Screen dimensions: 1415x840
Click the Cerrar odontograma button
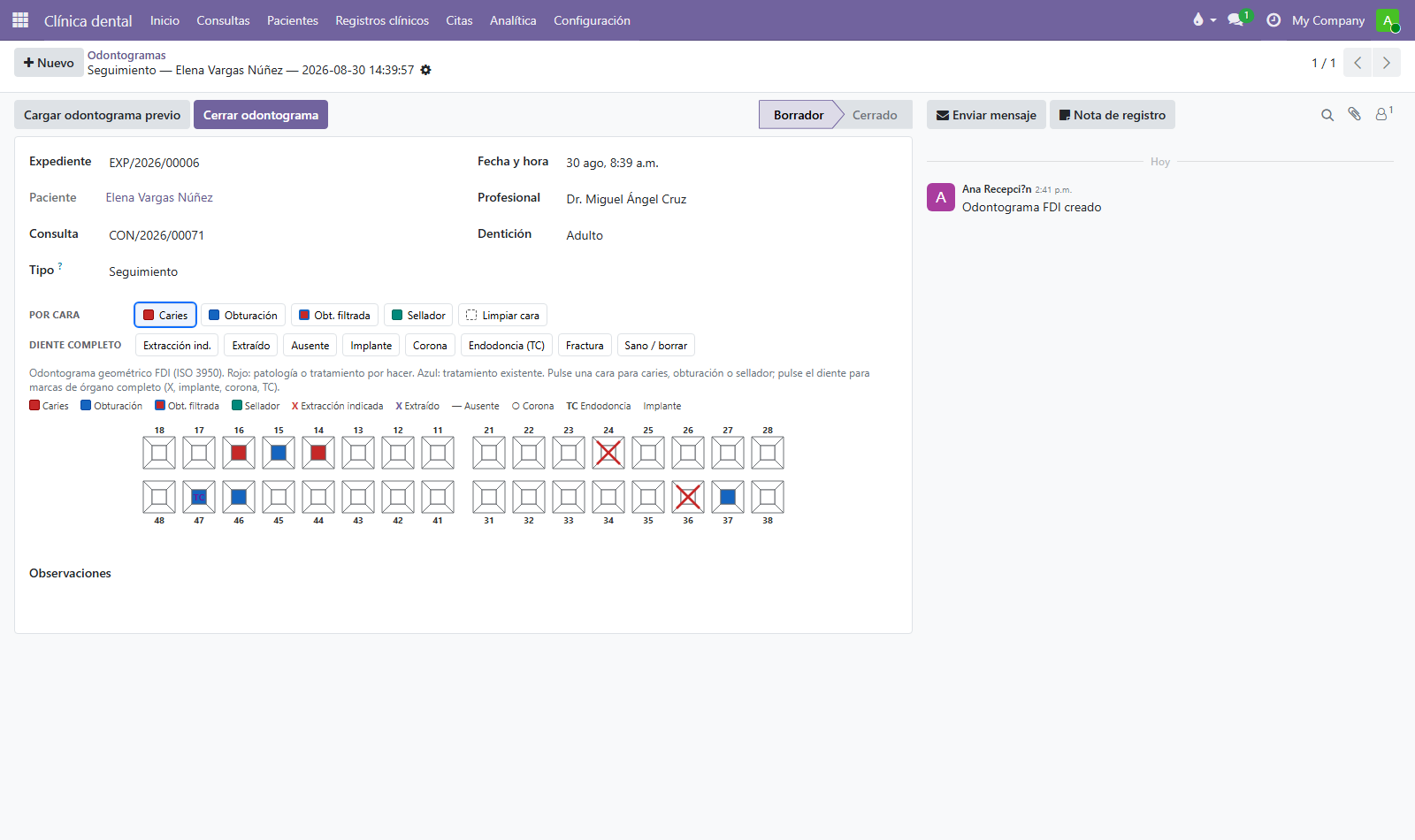(261, 115)
